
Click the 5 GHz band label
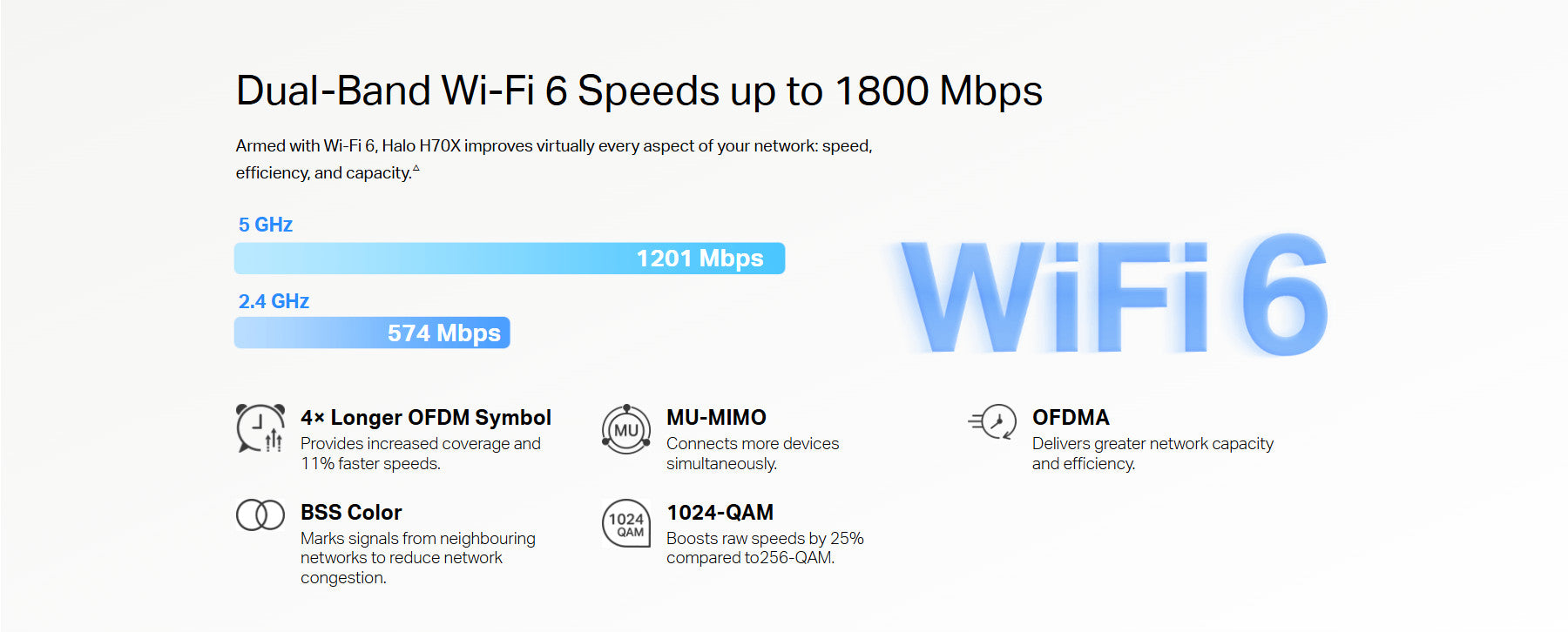[x=266, y=225]
